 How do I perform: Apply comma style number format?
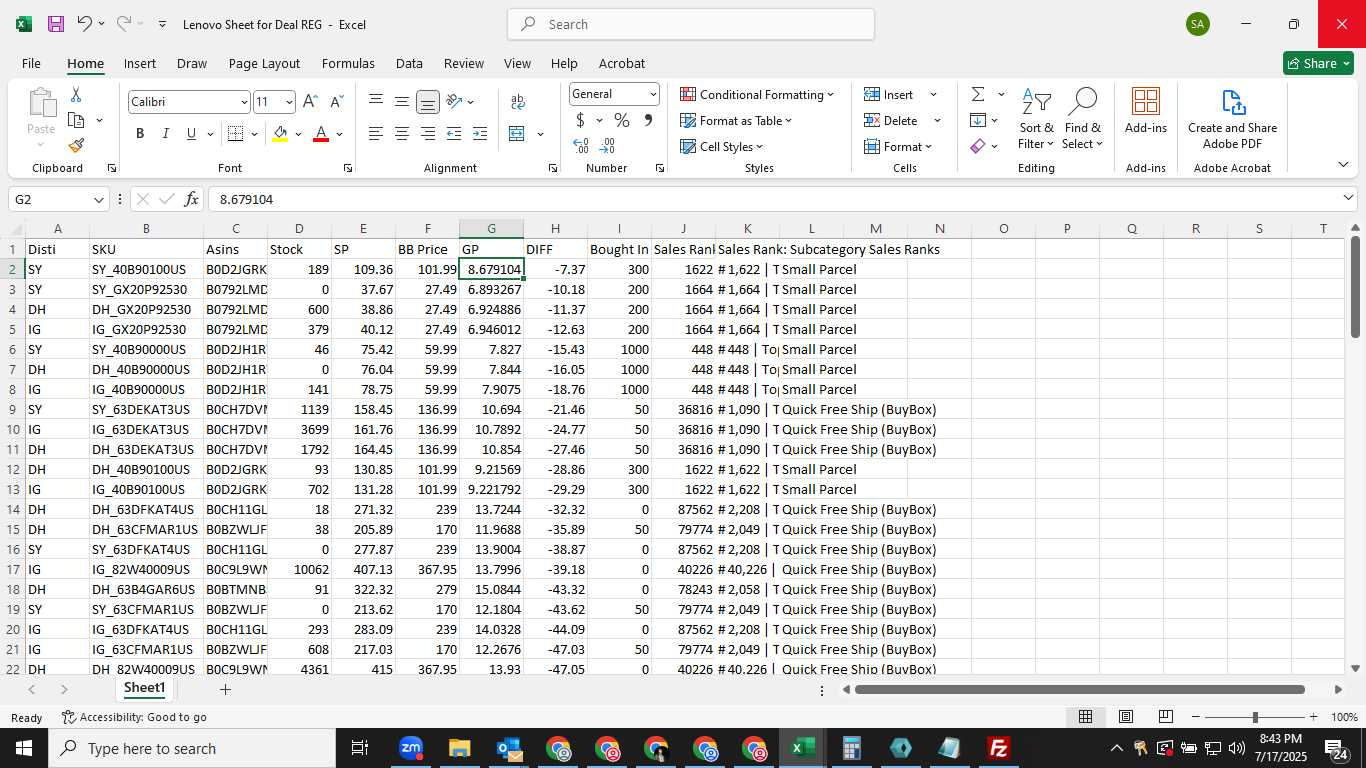648,120
